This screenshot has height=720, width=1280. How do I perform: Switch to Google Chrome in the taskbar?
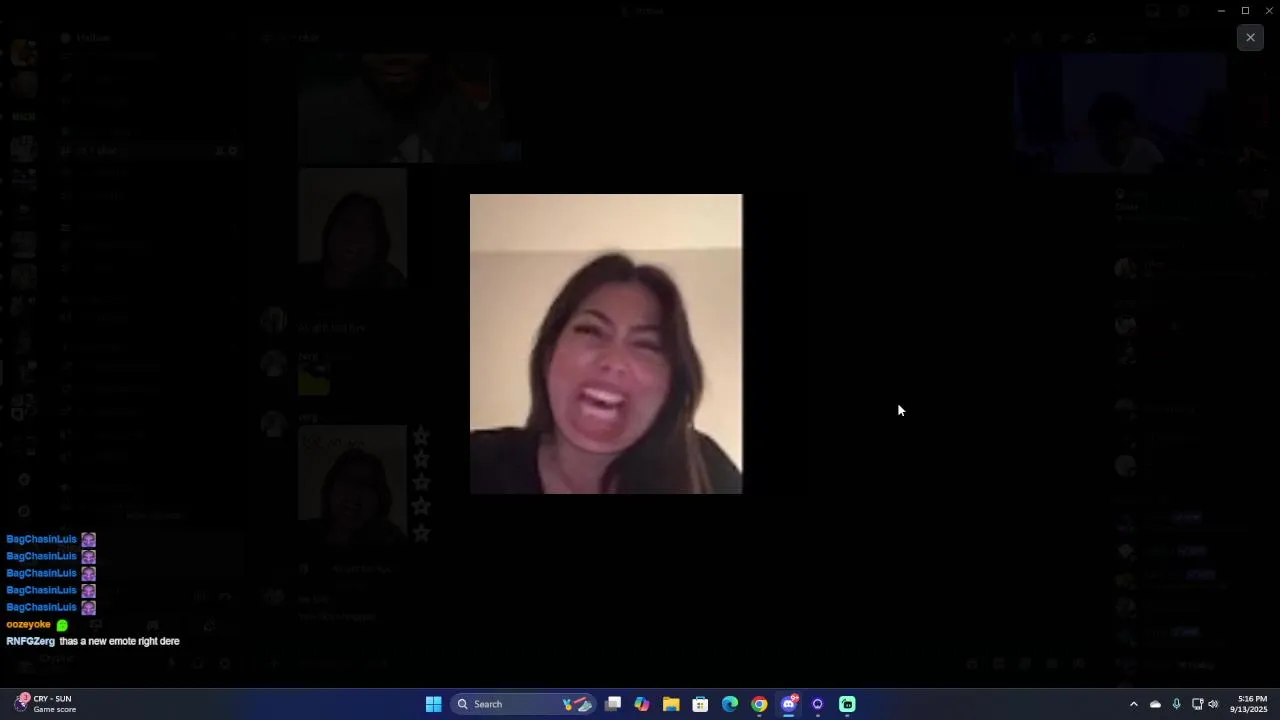point(759,704)
